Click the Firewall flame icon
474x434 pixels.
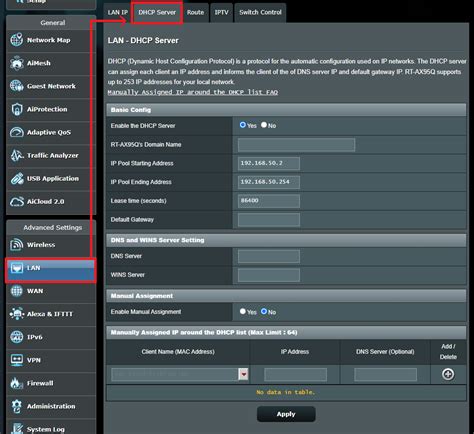[17, 383]
